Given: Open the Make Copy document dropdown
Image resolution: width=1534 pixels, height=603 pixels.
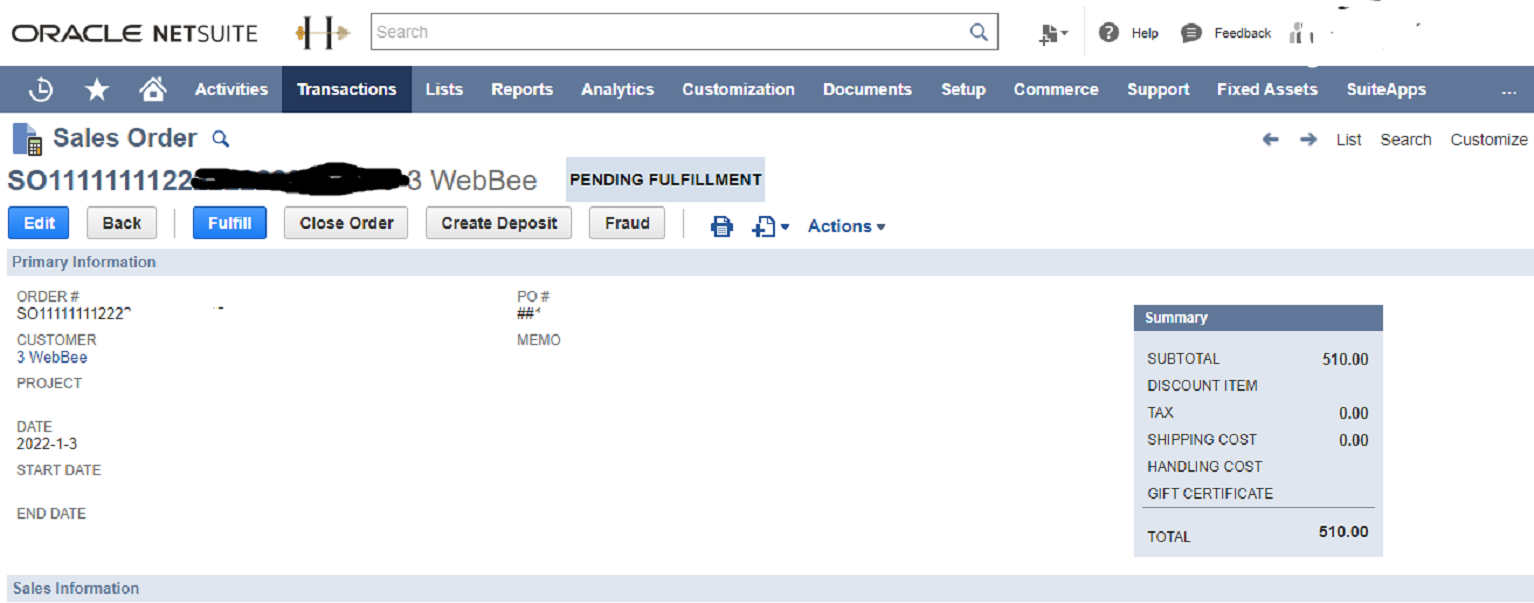Looking at the screenshot, I should [770, 226].
